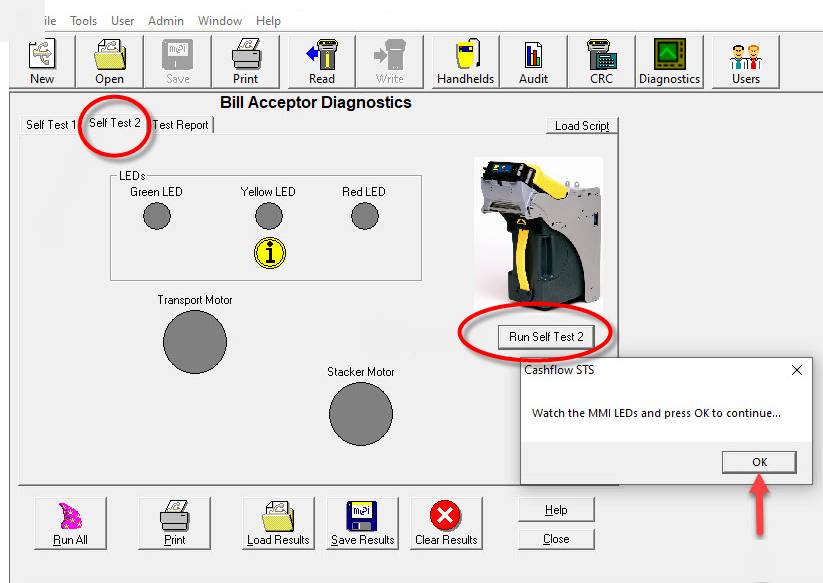This screenshot has width=823, height=583.
Task: Click the Load Script button
Action: [582, 126]
